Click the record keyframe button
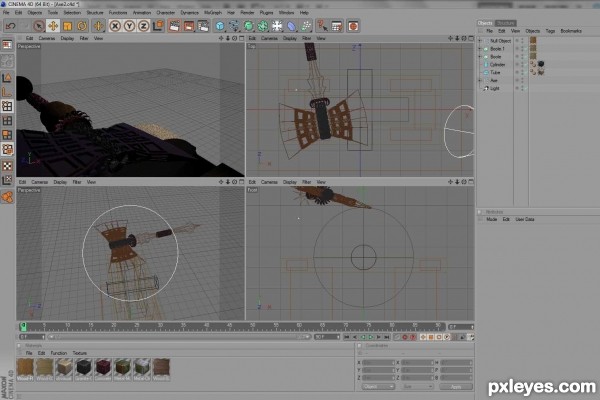Image resolution: width=600 pixels, height=400 pixels. tap(405, 337)
